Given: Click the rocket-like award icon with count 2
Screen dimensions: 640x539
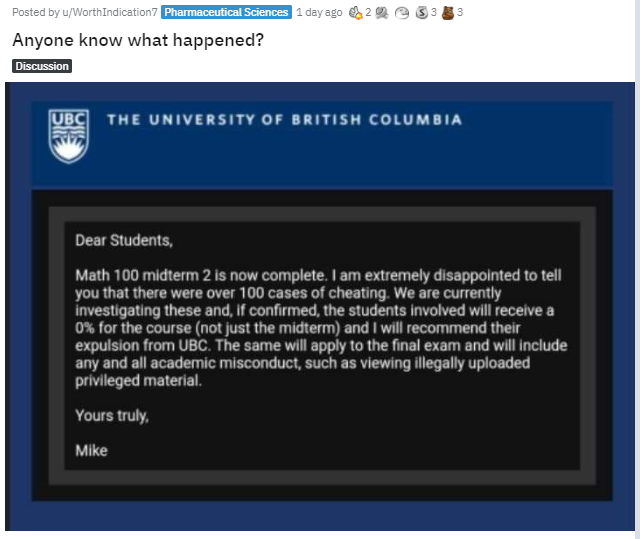Looking at the screenshot, I should [x=356, y=13].
